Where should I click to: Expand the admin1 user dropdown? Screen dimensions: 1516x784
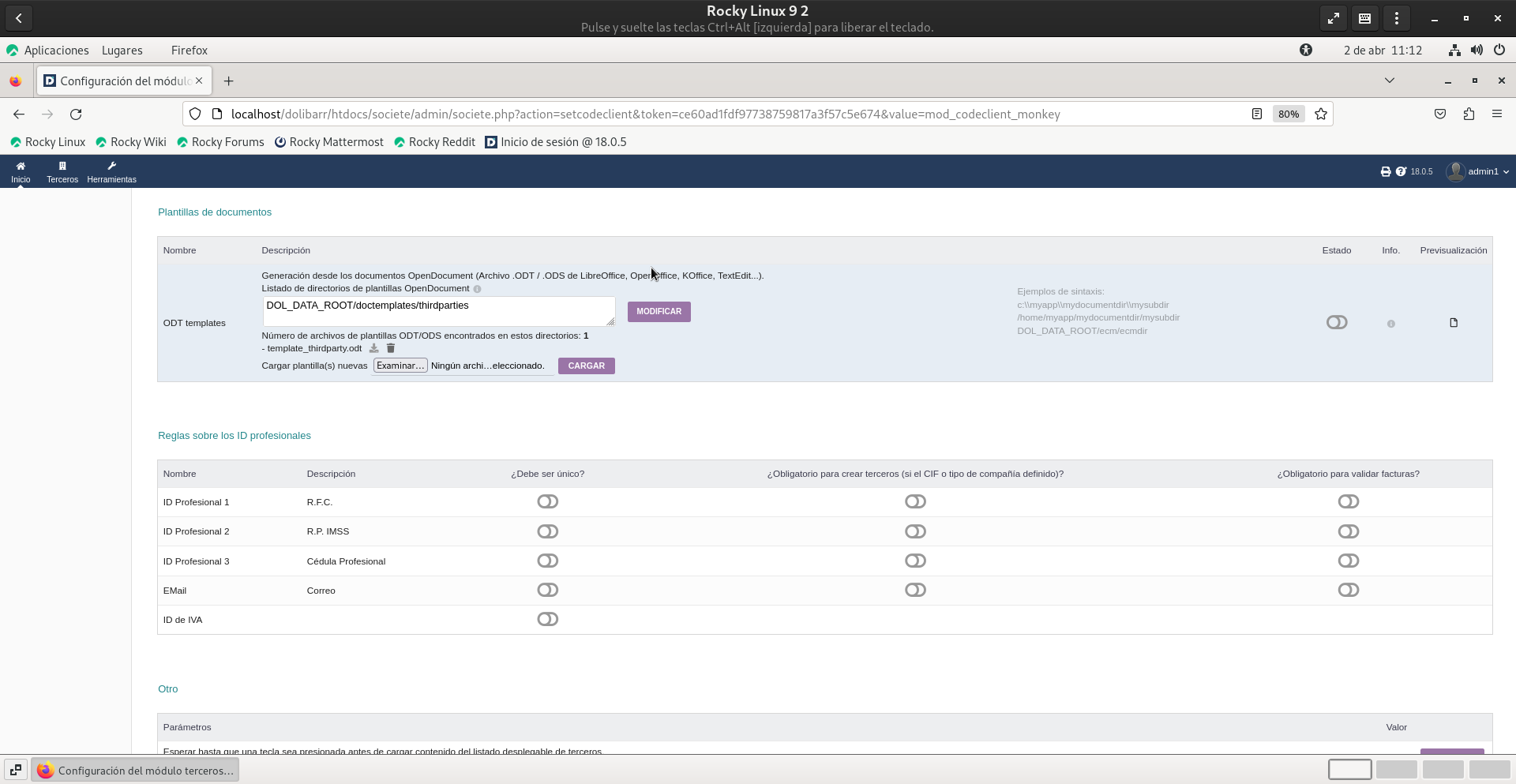tap(1478, 171)
